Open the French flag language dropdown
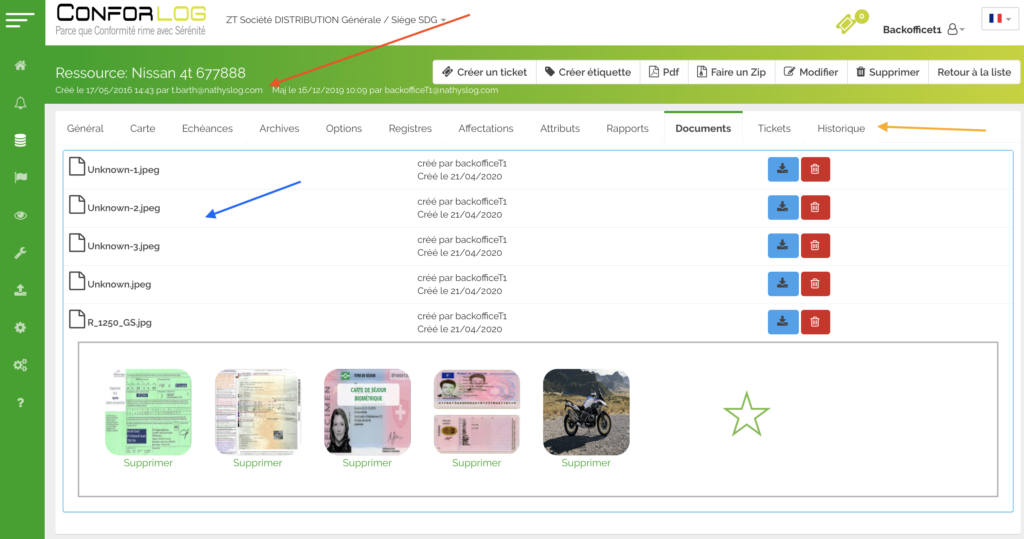1024x539 pixels. (999, 19)
